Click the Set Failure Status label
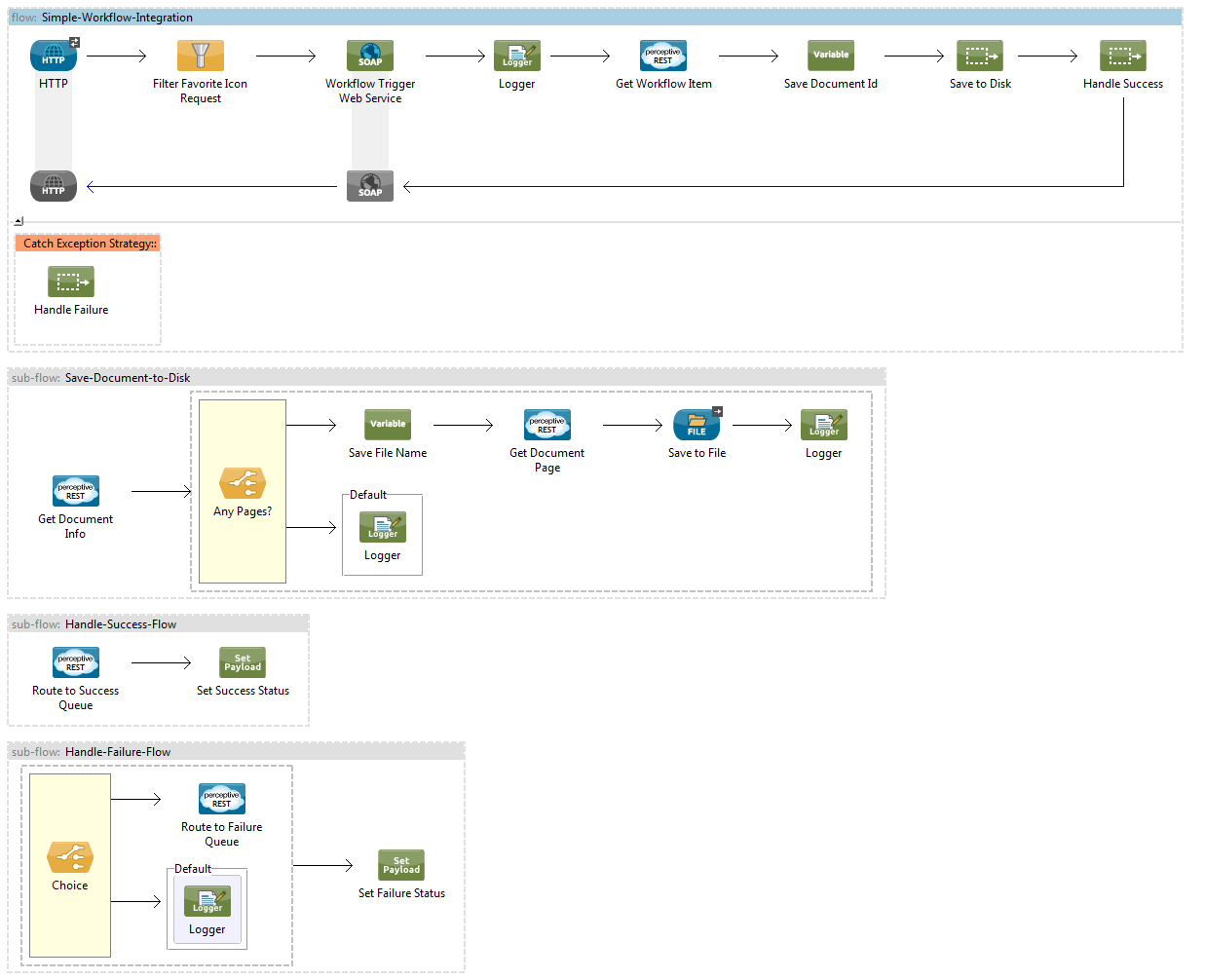 (401, 893)
